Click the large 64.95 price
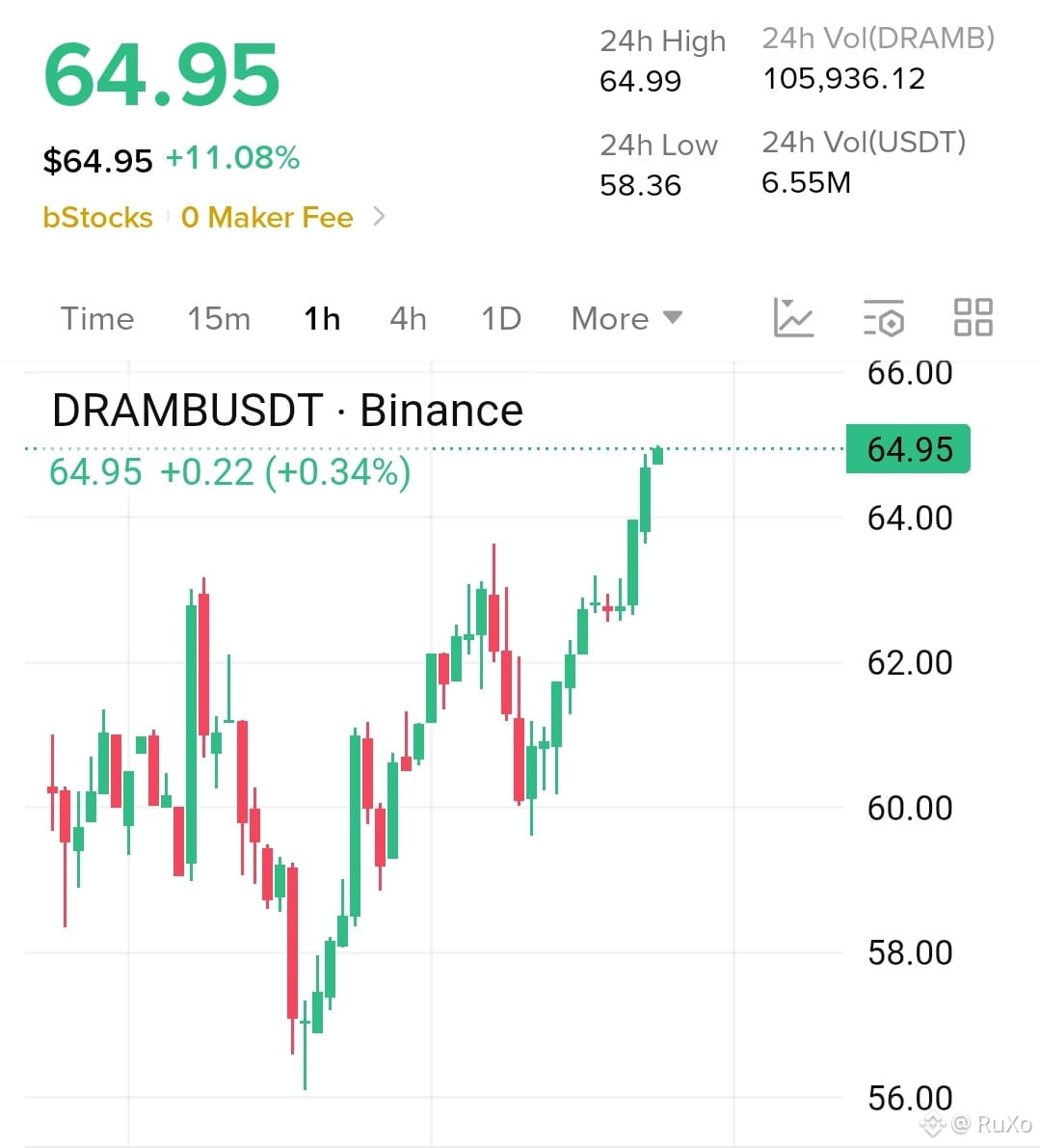The height and width of the screenshot is (1148, 1040). click(162, 74)
